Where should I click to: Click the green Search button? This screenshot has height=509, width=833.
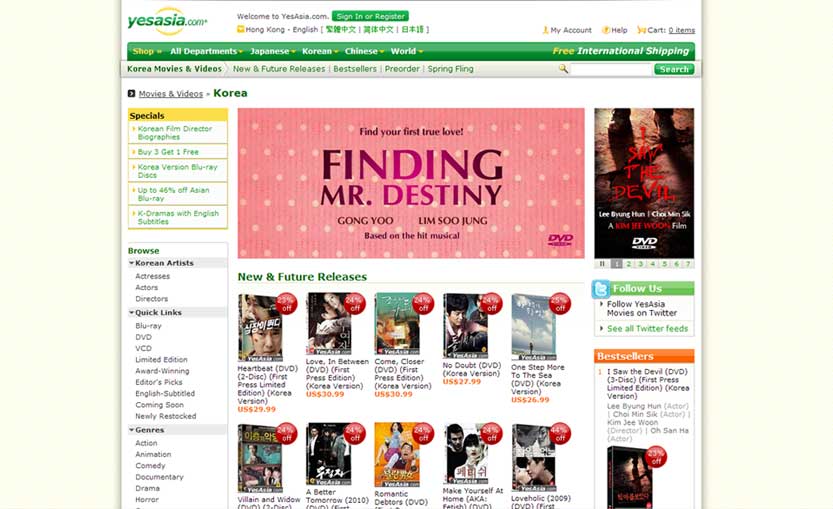coord(674,69)
